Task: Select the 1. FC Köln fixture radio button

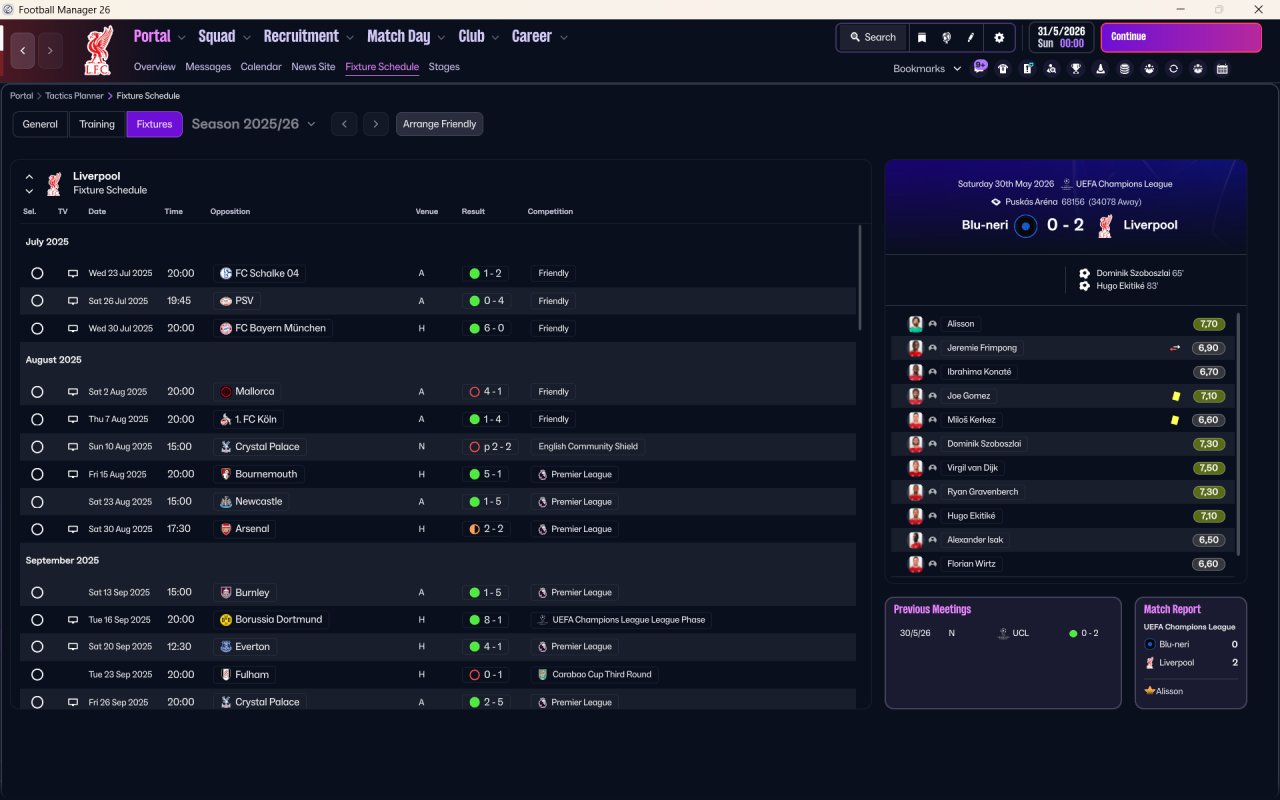Action: pos(37,419)
